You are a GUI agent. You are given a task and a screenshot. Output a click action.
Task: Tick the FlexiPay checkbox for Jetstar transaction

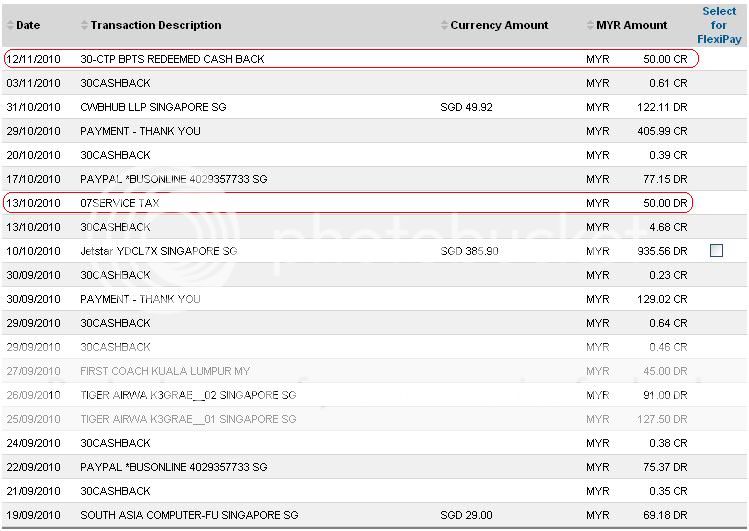[716, 251]
